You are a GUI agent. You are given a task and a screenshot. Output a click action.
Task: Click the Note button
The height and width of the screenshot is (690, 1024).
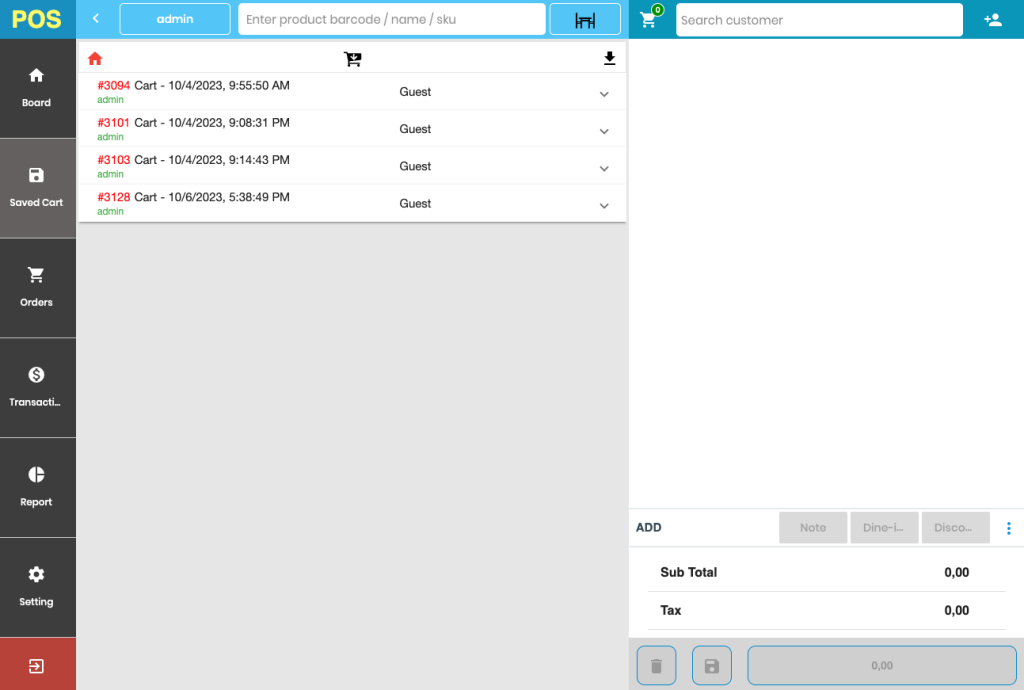(x=813, y=528)
